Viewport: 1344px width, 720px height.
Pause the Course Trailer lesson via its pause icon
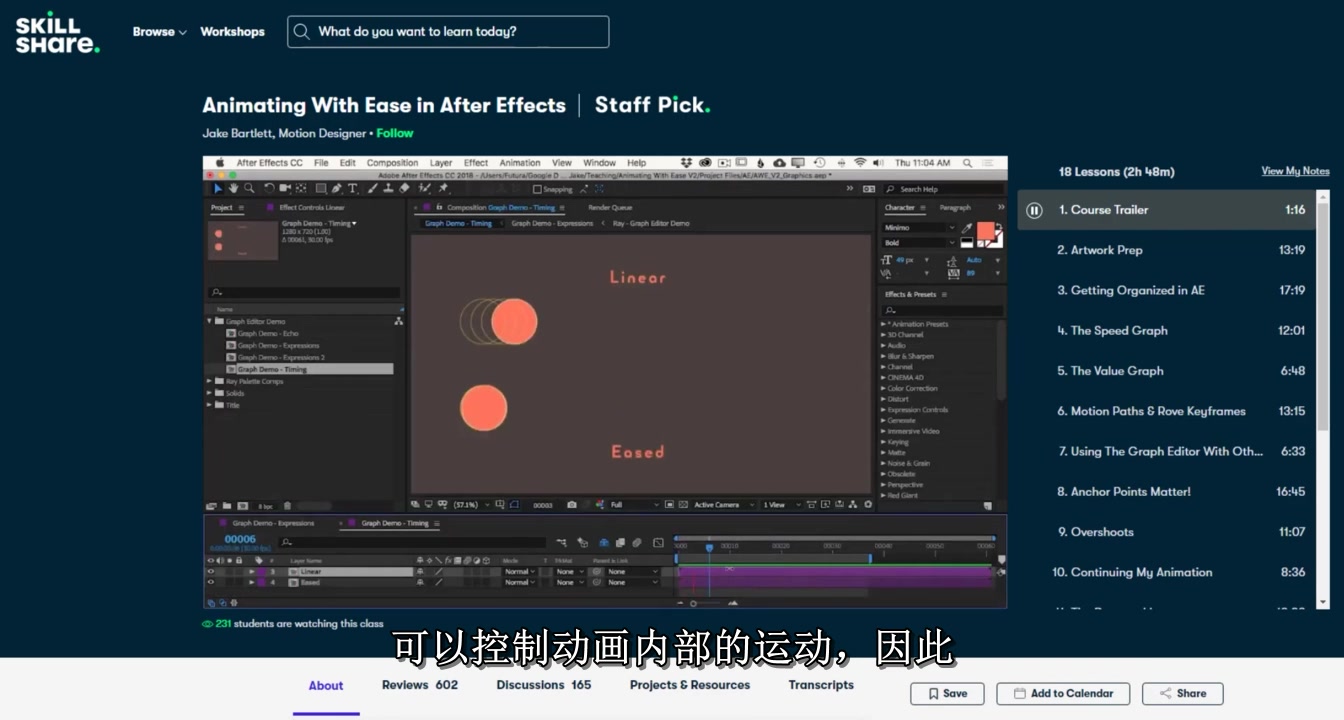(1035, 210)
